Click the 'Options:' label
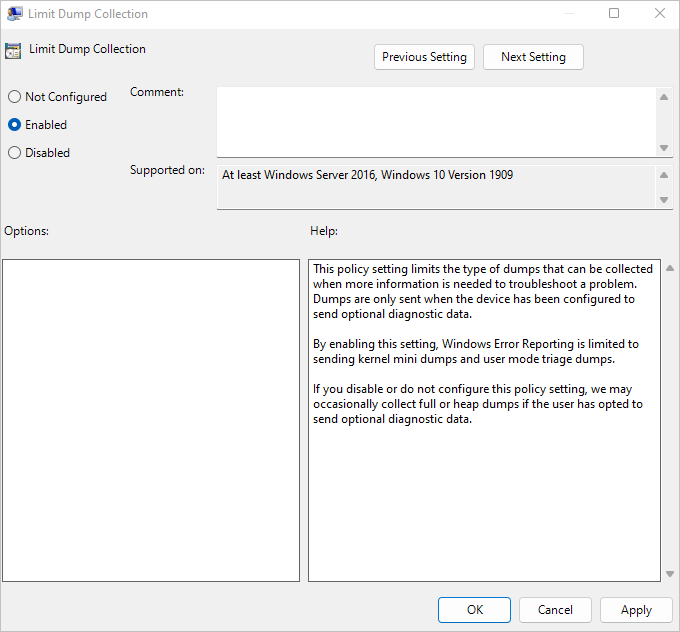Screen dimensions: 680x632 point(26,231)
